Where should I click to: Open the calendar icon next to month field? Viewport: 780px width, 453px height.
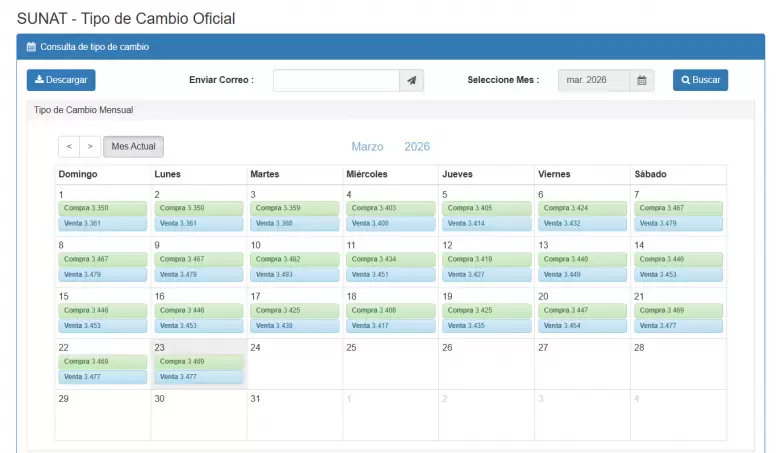point(642,80)
